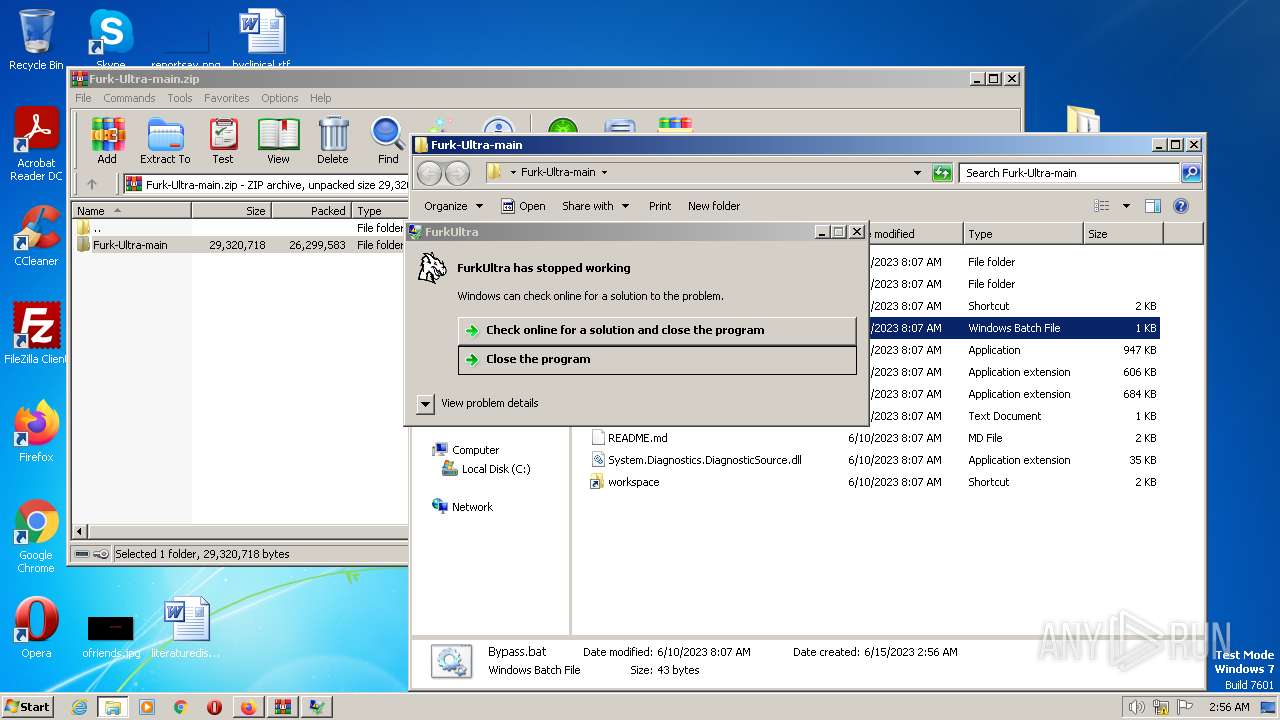Image resolution: width=1280 pixels, height=720 pixels.
Task: Click the Open button in Explorer toolbar
Action: 523,206
